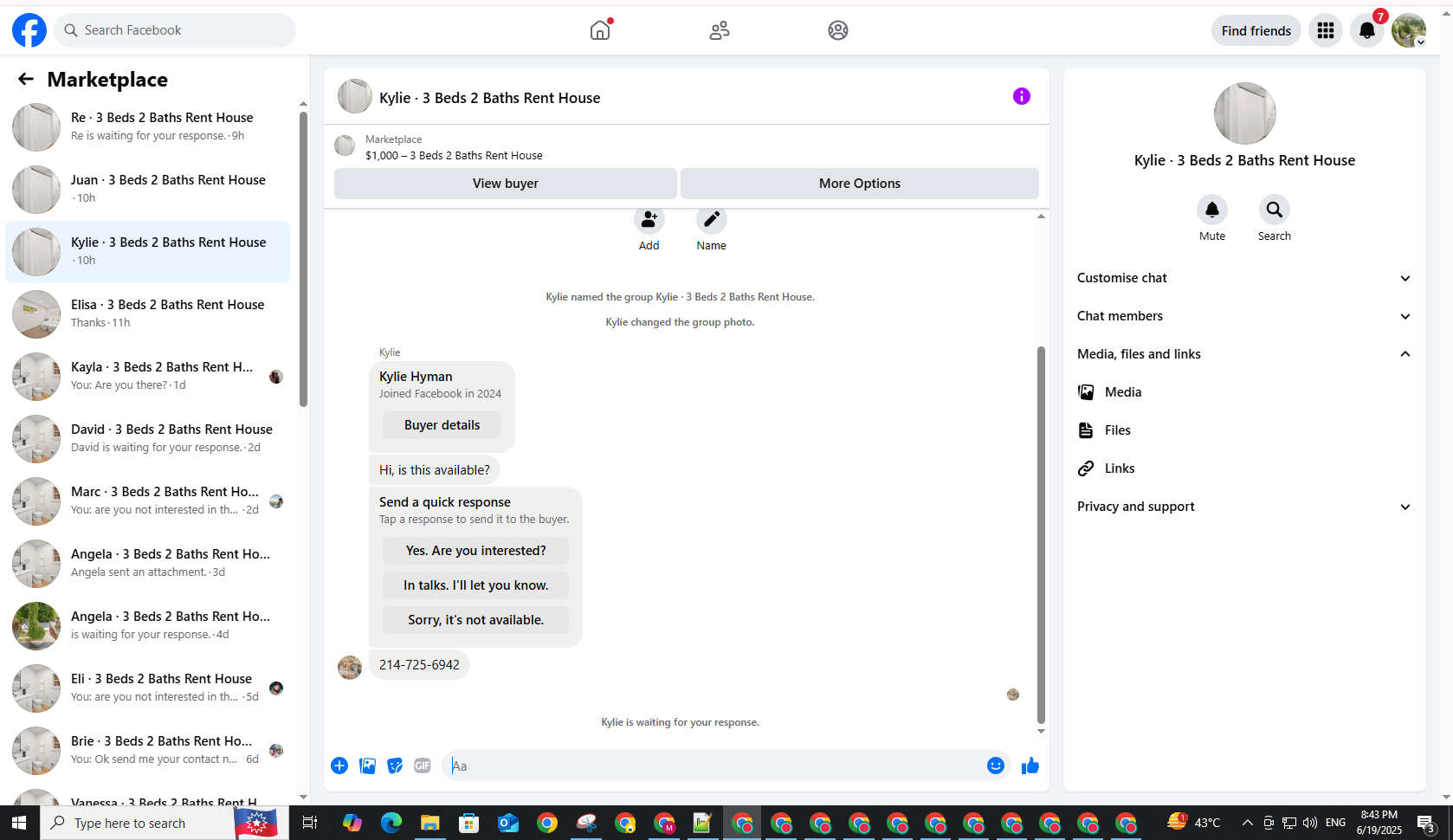Open Buyer details for Kylie Hyman
The image size is (1453, 840).
[442, 425]
